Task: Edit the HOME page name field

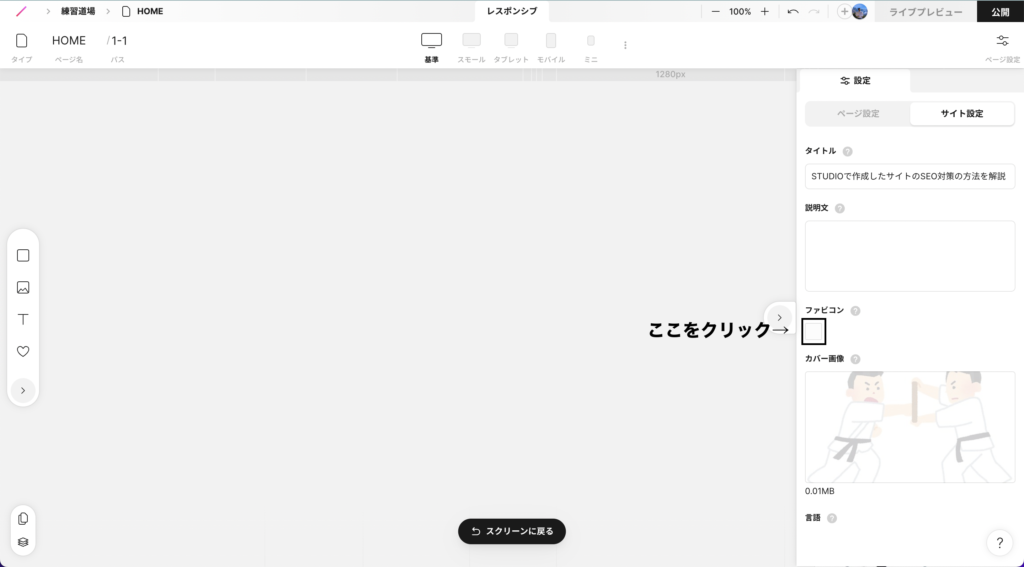Action: 69,40
